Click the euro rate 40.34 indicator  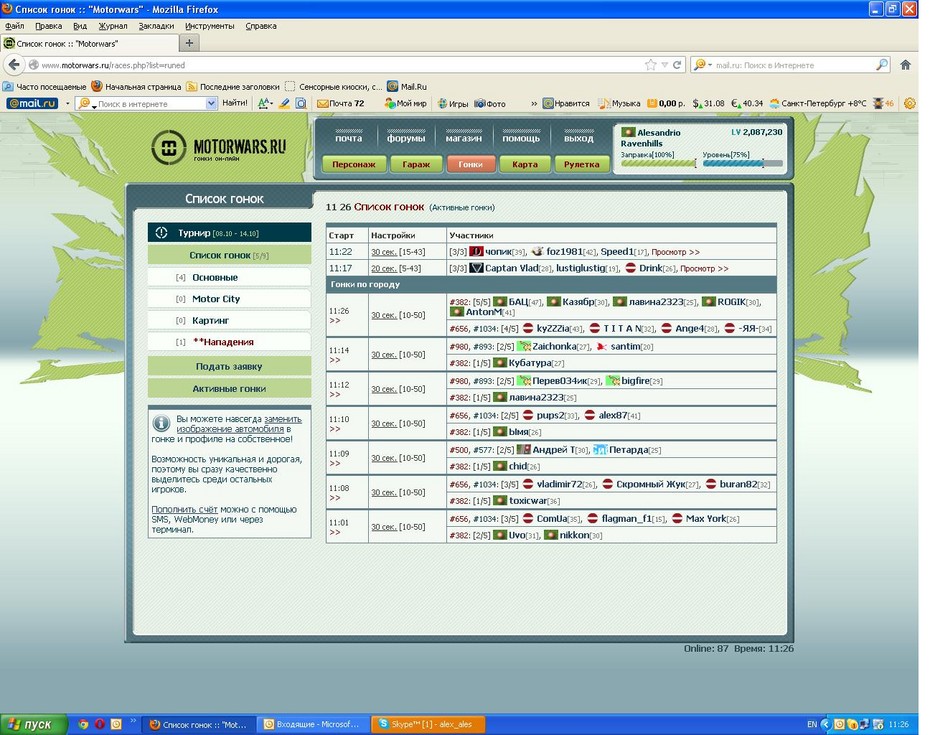pyautogui.click(x=747, y=103)
